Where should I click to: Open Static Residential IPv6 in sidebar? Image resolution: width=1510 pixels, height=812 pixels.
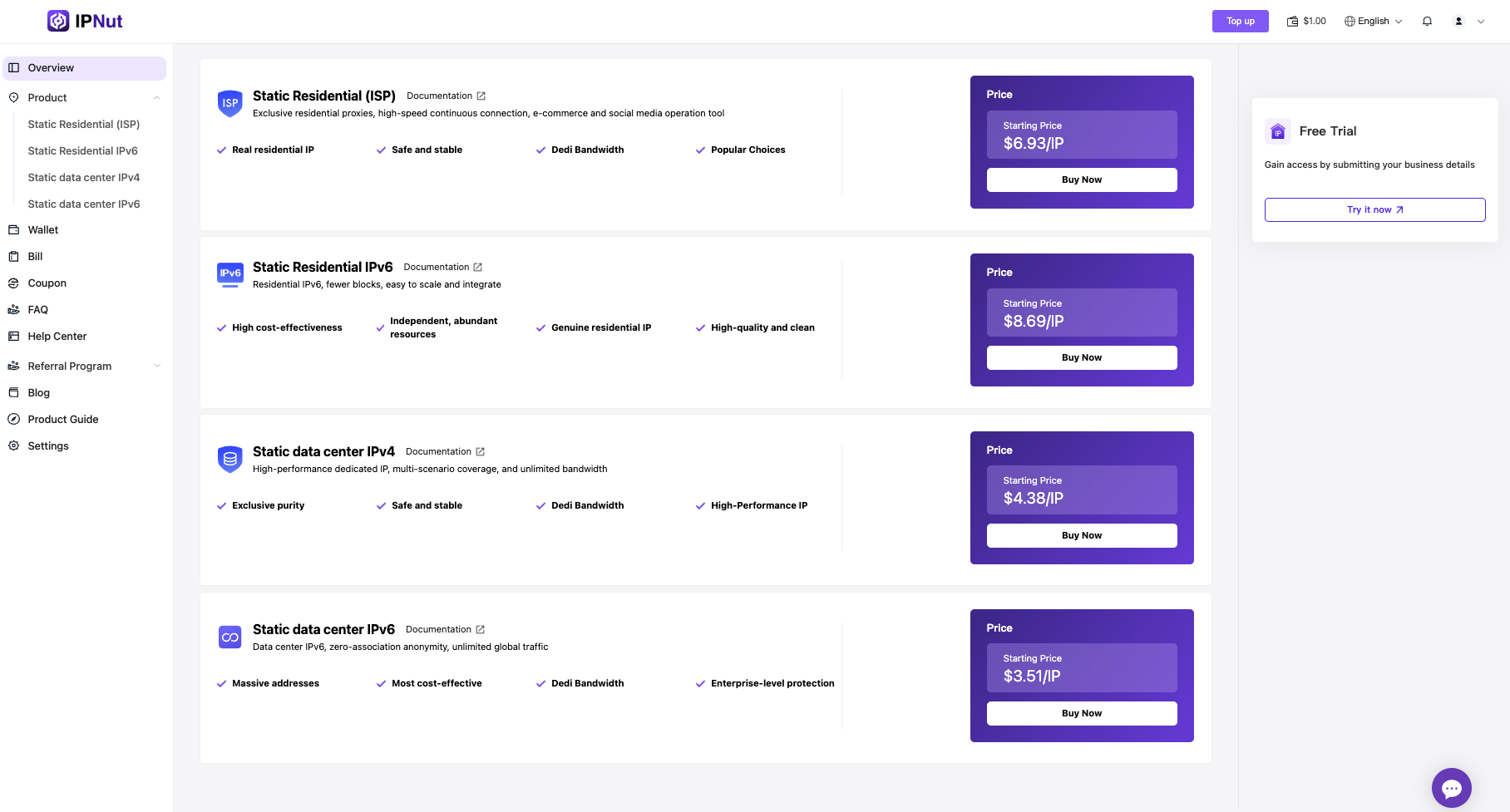(x=83, y=151)
